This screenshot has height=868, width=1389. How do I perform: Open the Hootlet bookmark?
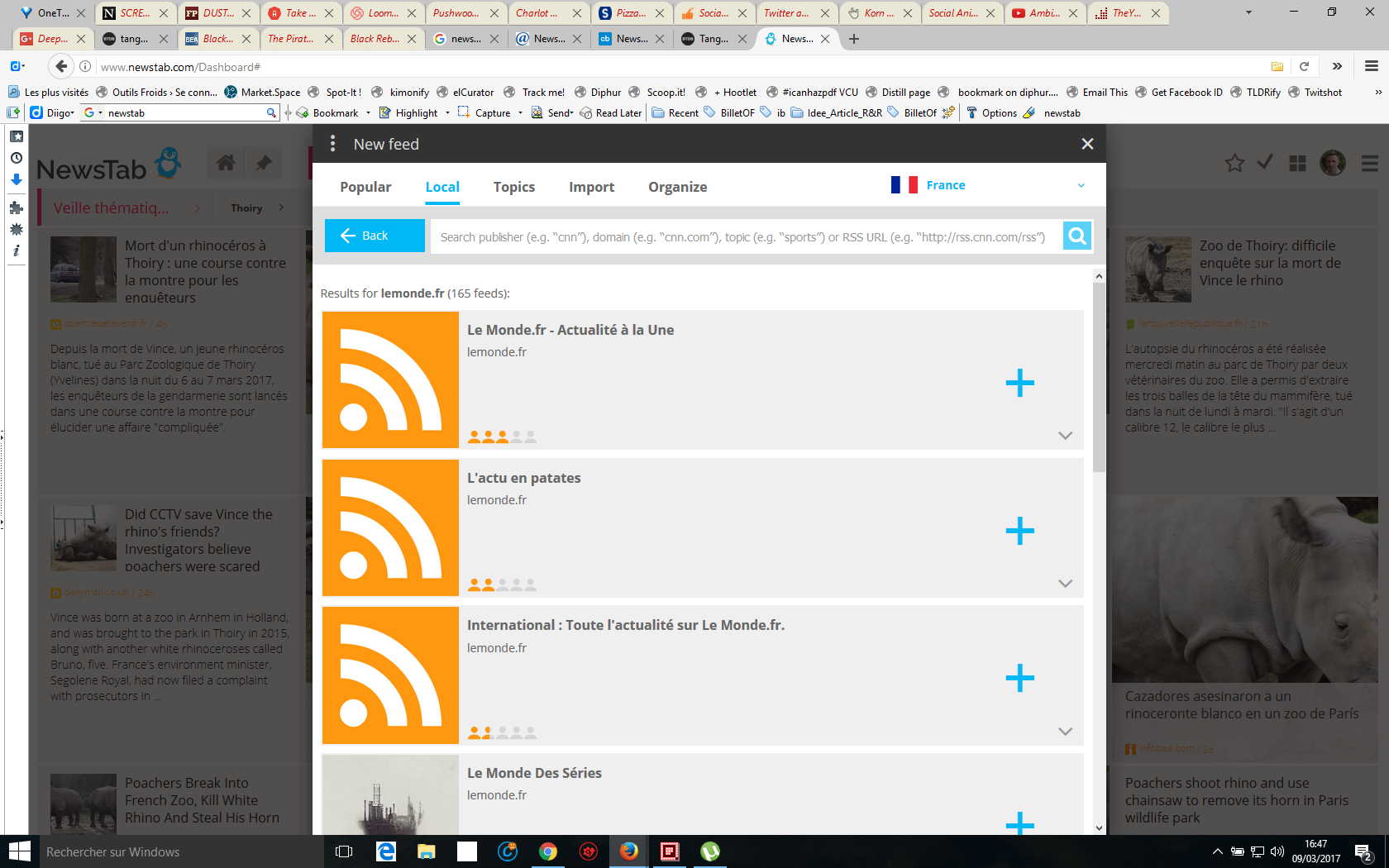726,92
